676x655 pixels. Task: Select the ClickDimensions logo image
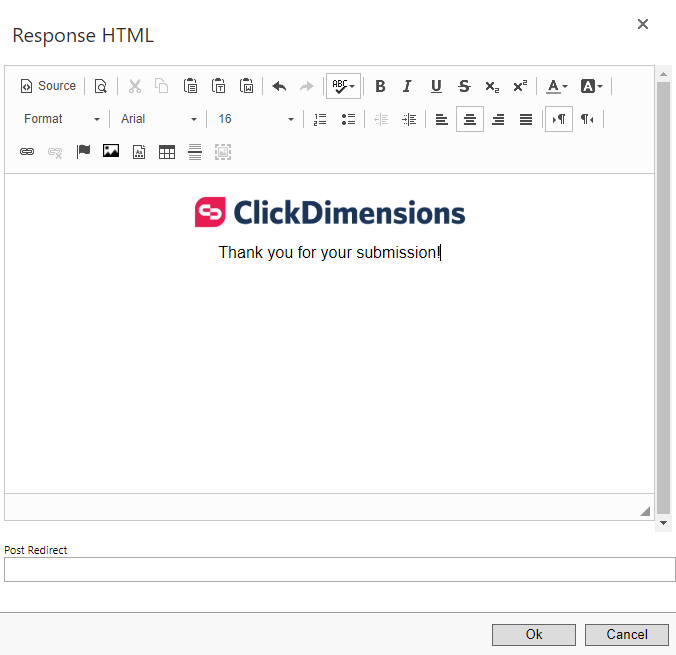330,213
